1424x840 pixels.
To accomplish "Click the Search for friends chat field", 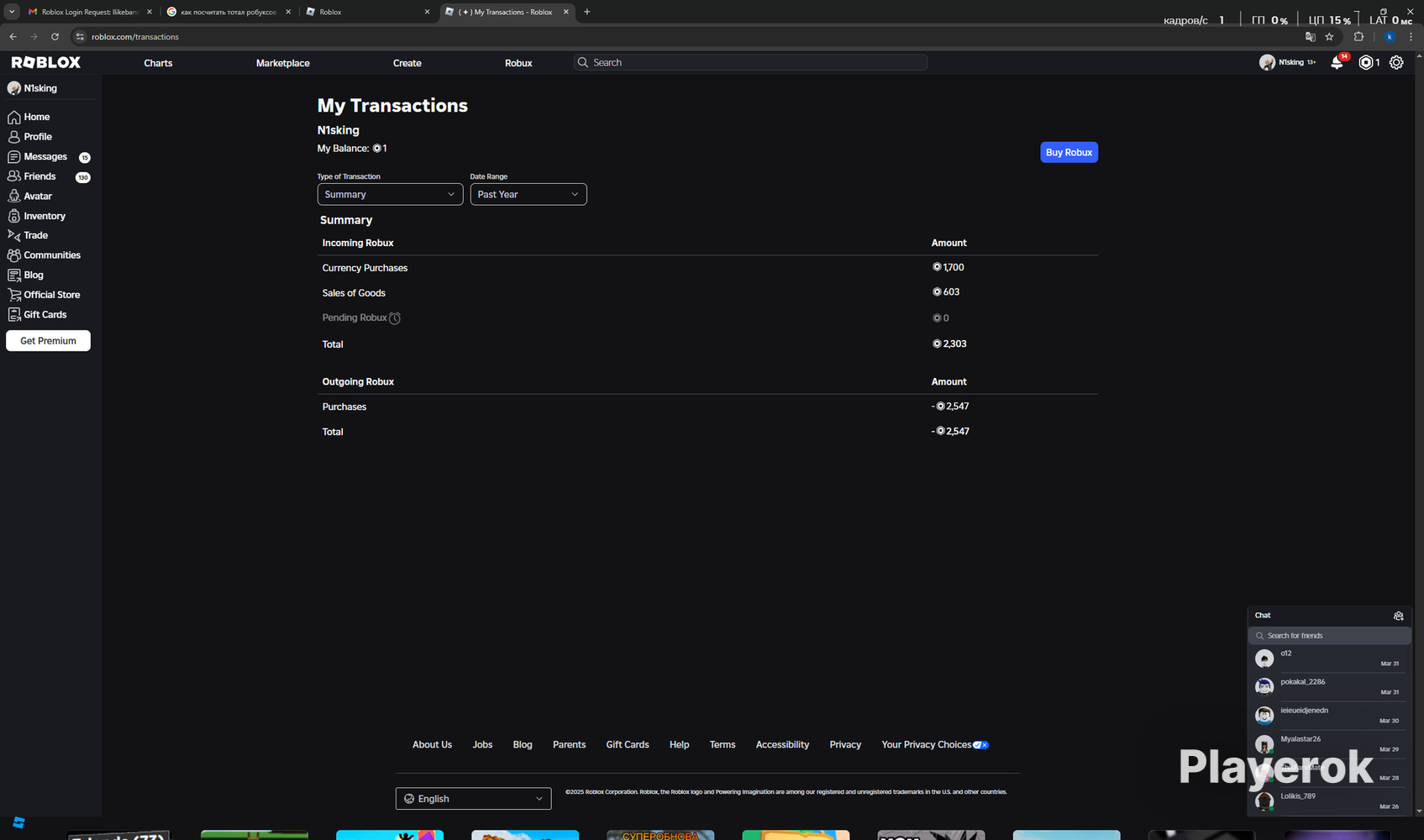I will tap(1329, 636).
